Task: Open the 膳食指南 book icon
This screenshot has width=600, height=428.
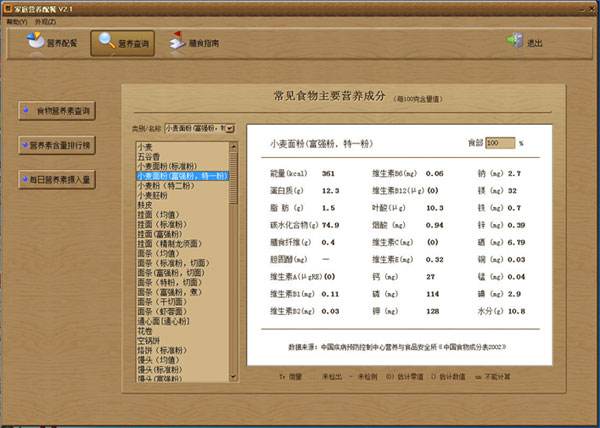Action: coord(195,43)
